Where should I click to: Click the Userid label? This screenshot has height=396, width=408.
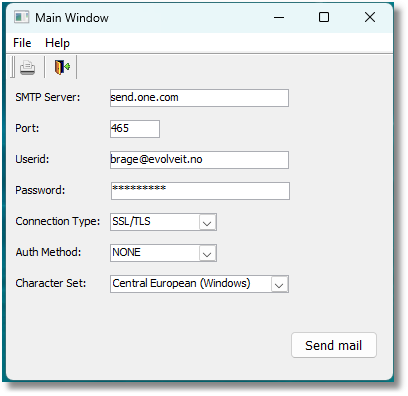coord(32,159)
